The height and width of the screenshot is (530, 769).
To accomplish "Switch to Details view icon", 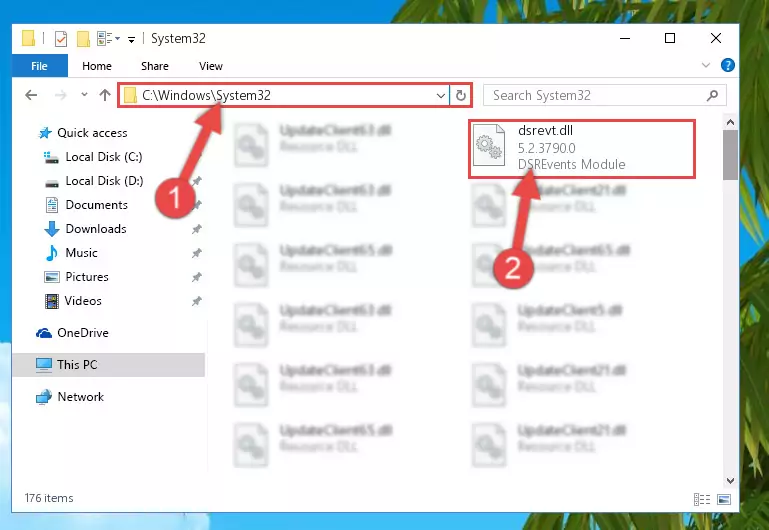I will [x=702, y=499].
